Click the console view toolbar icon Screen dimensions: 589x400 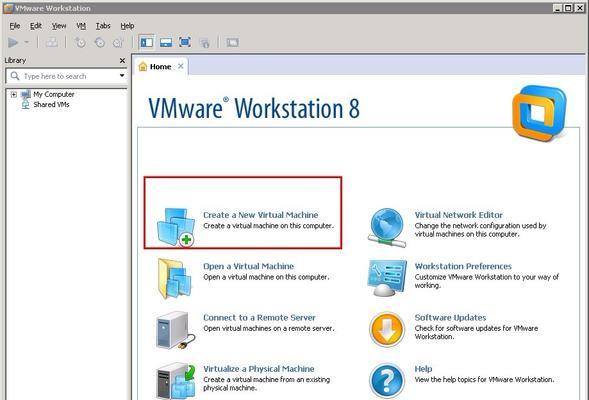[232, 42]
